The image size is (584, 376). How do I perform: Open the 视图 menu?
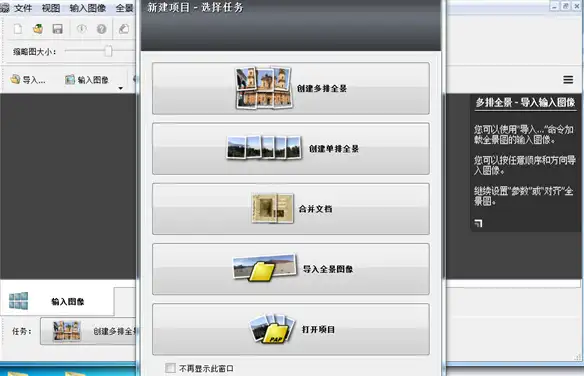[51, 8]
